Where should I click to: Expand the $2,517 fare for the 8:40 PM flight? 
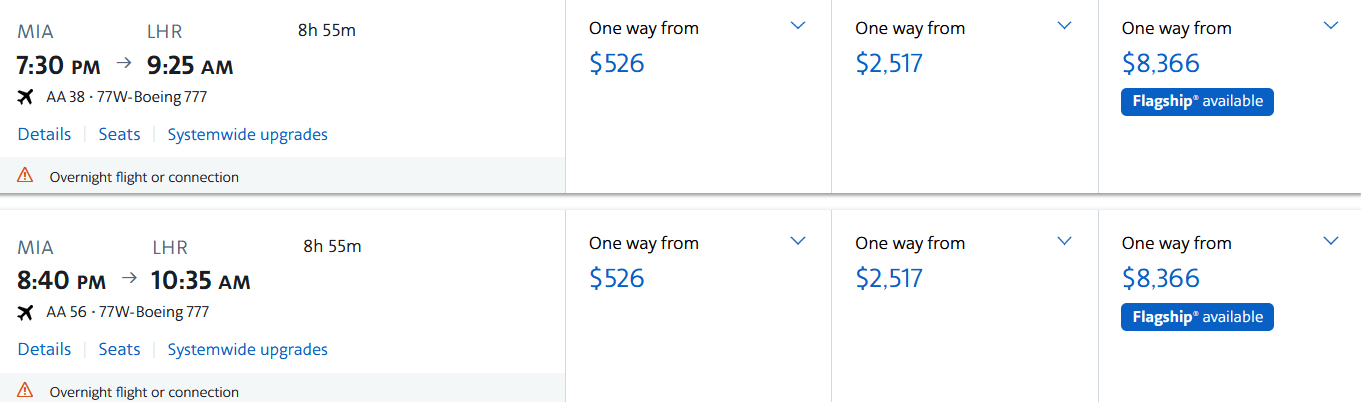[x=1065, y=241]
